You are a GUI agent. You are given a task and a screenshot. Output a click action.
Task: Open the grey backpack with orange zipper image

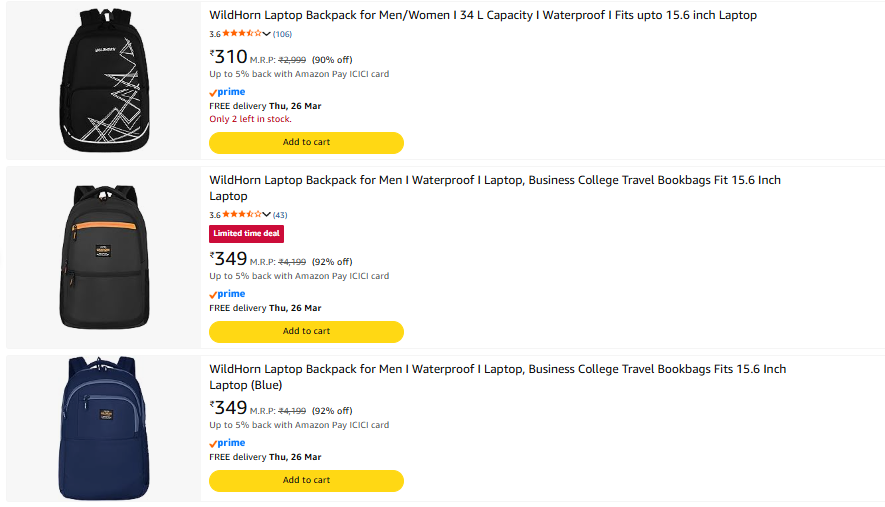coord(103,256)
